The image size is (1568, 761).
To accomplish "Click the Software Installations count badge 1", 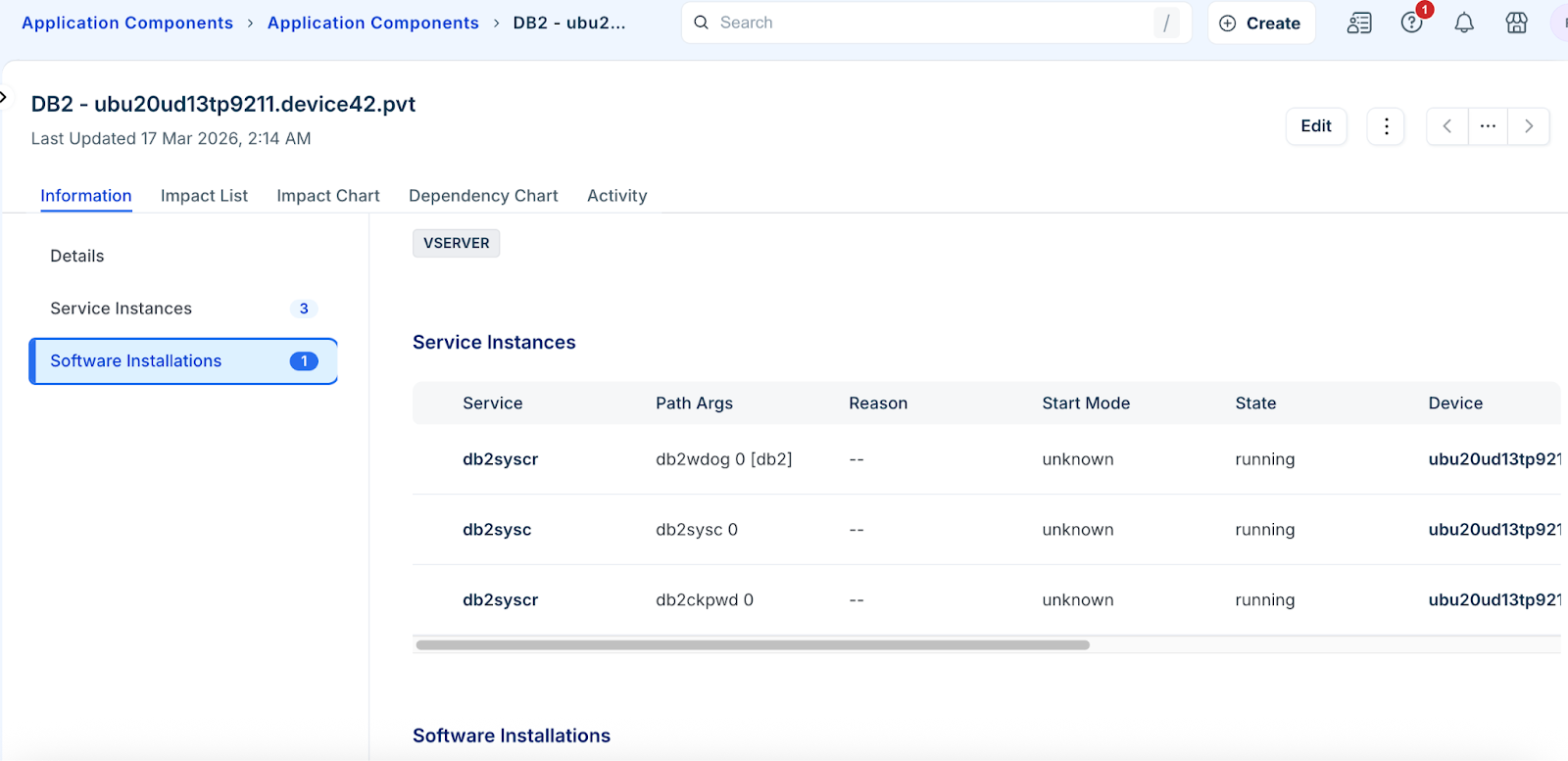I will click(x=304, y=361).
